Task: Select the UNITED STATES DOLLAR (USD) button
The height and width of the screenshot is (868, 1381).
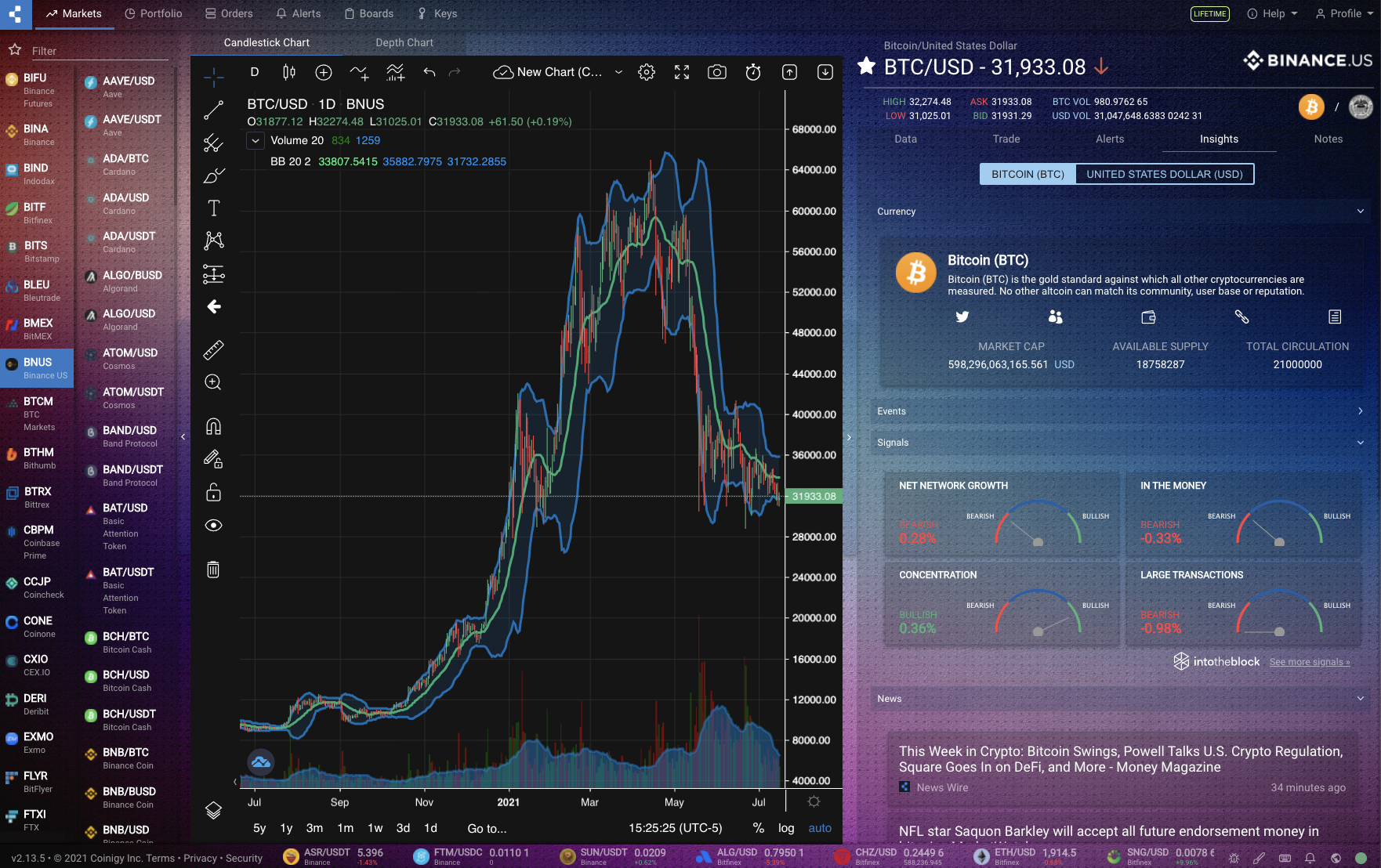Action: tap(1165, 174)
